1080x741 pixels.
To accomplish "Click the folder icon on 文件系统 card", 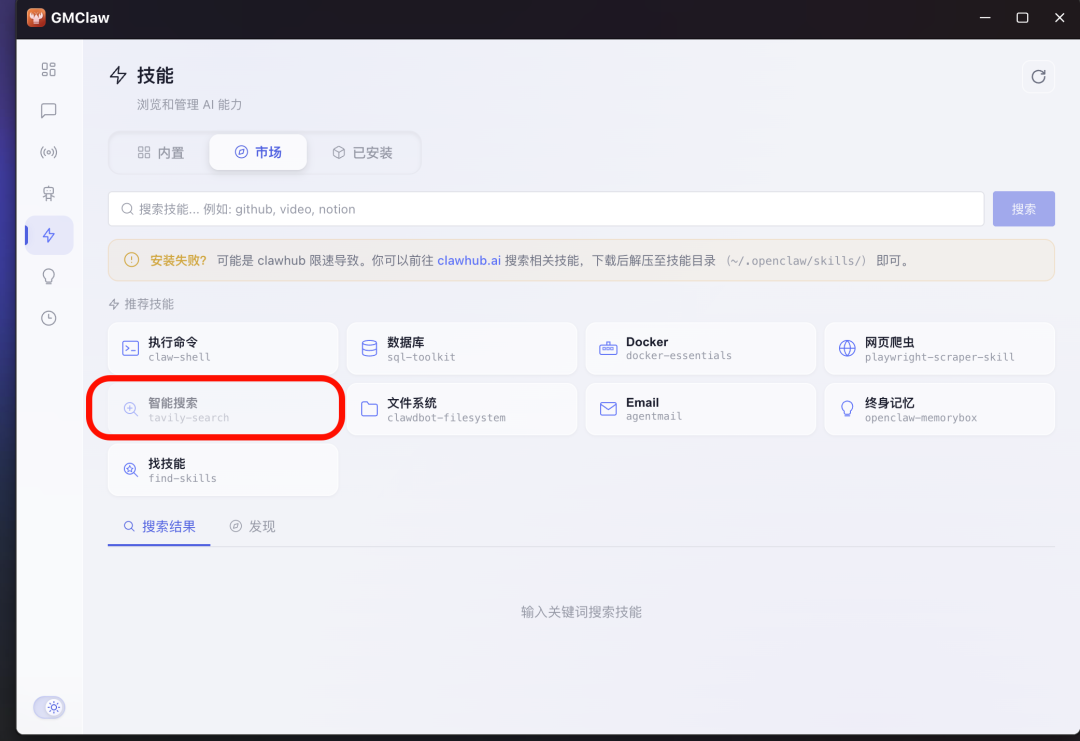I will pyautogui.click(x=369, y=409).
